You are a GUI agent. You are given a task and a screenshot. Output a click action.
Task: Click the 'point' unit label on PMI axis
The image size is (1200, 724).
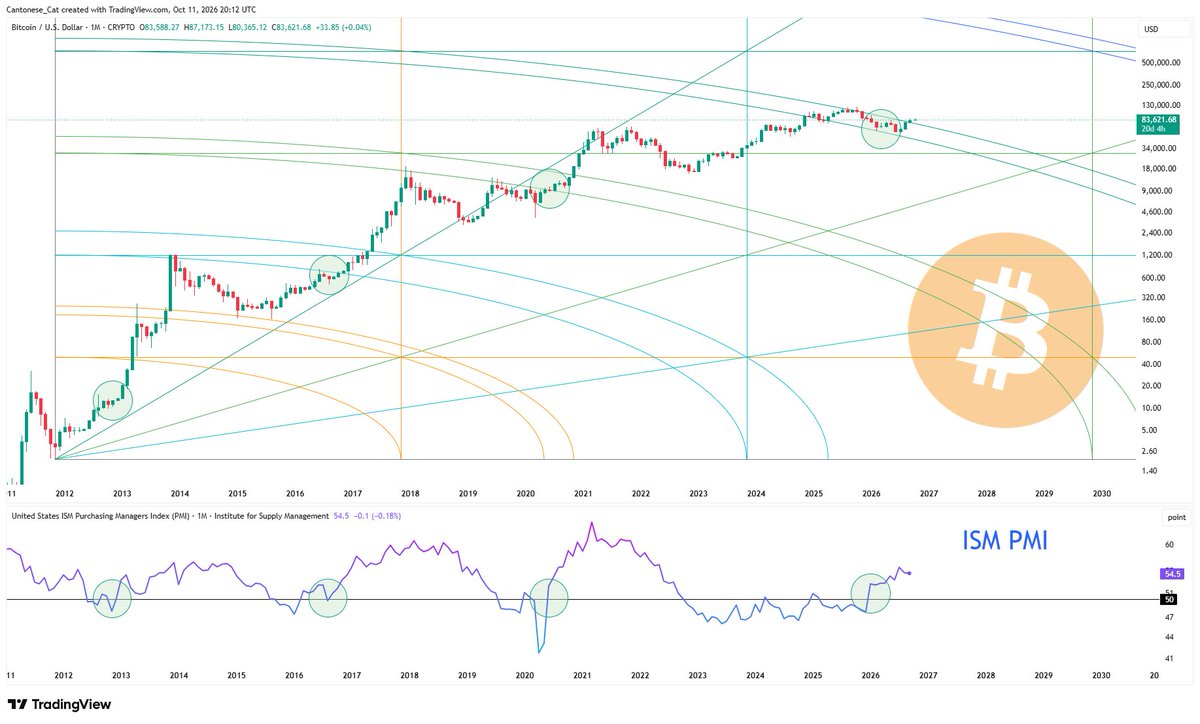pos(1175,517)
